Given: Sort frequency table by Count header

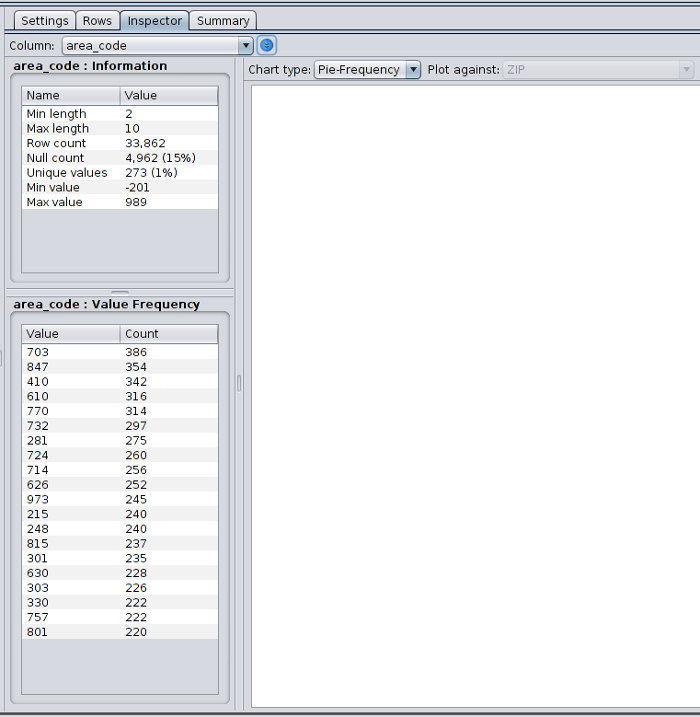Looking at the screenshot, I should pos(168,334).
